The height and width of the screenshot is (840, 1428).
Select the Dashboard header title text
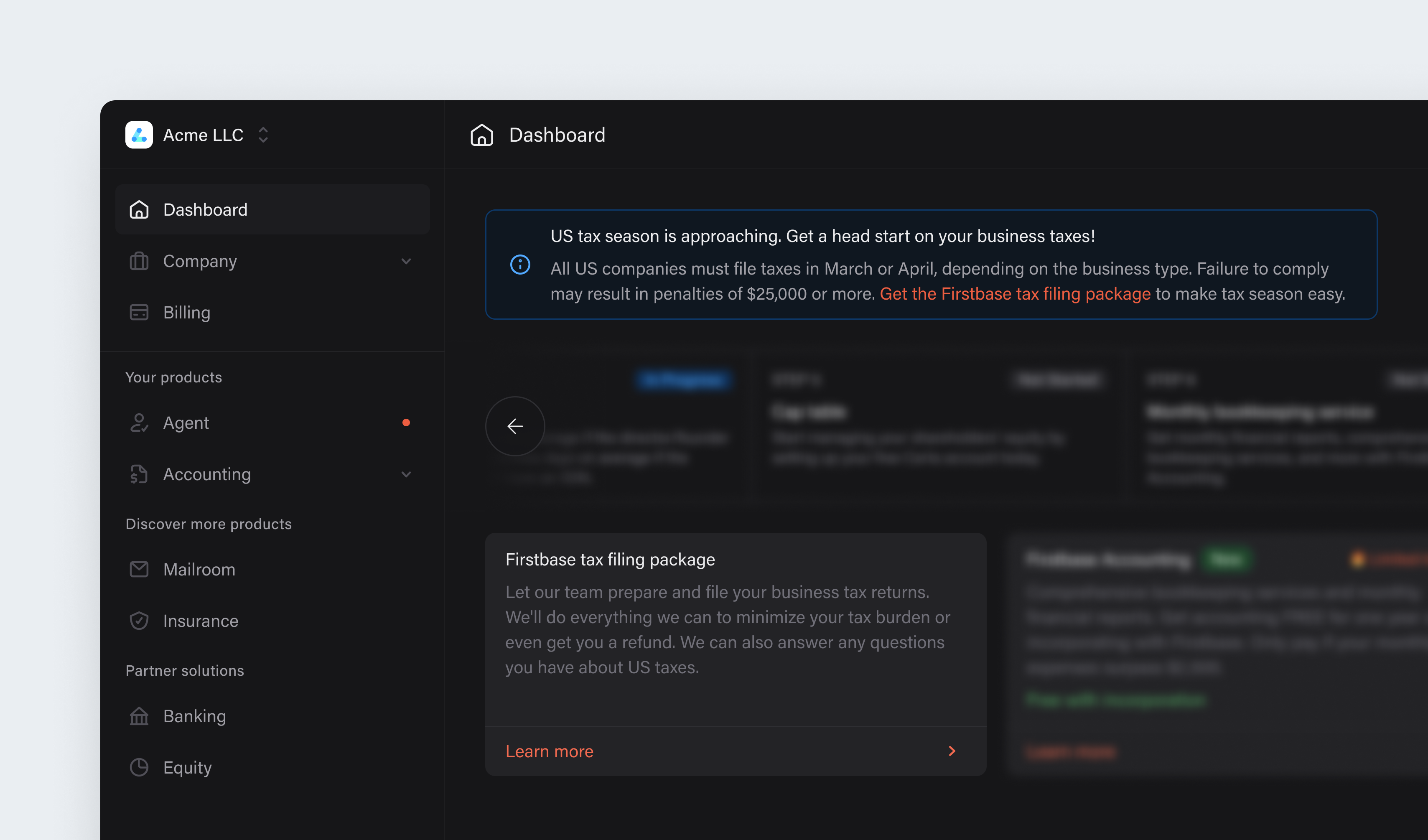coord(557,135)
